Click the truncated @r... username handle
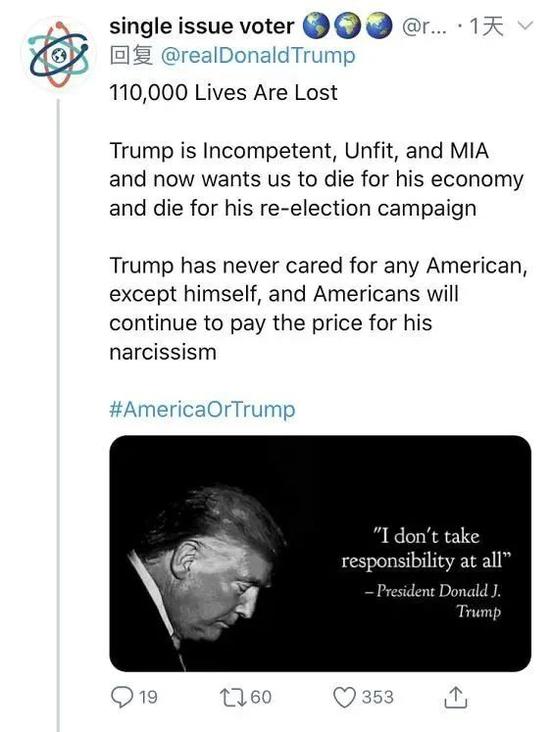 tap(423, 27)
